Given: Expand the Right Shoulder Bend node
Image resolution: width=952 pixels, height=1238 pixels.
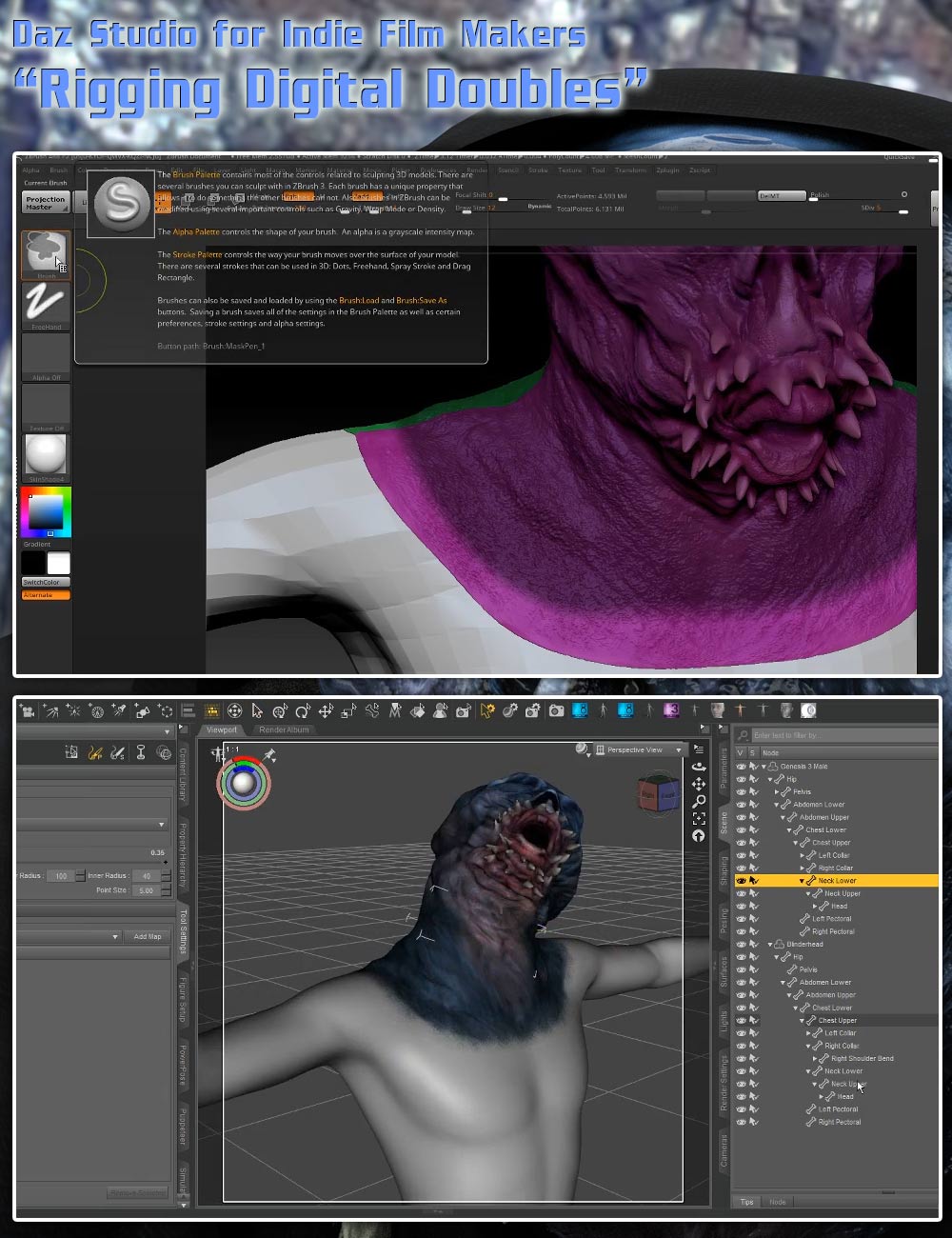Looking at the screenshot, I should point(814,1058).
